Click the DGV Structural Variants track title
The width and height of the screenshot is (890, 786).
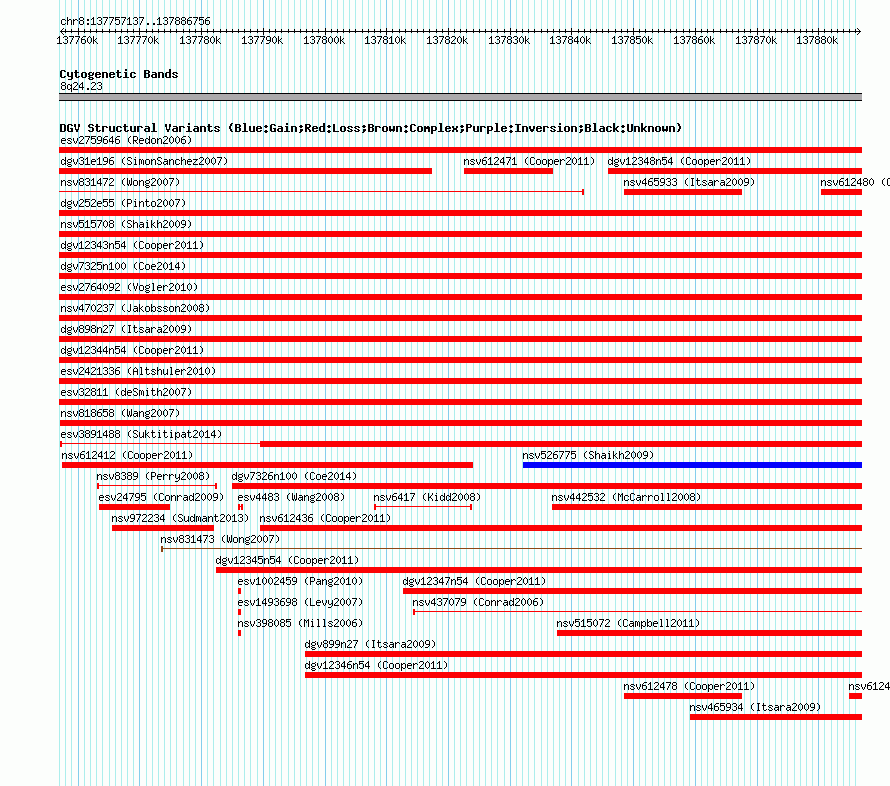point(370,128)
